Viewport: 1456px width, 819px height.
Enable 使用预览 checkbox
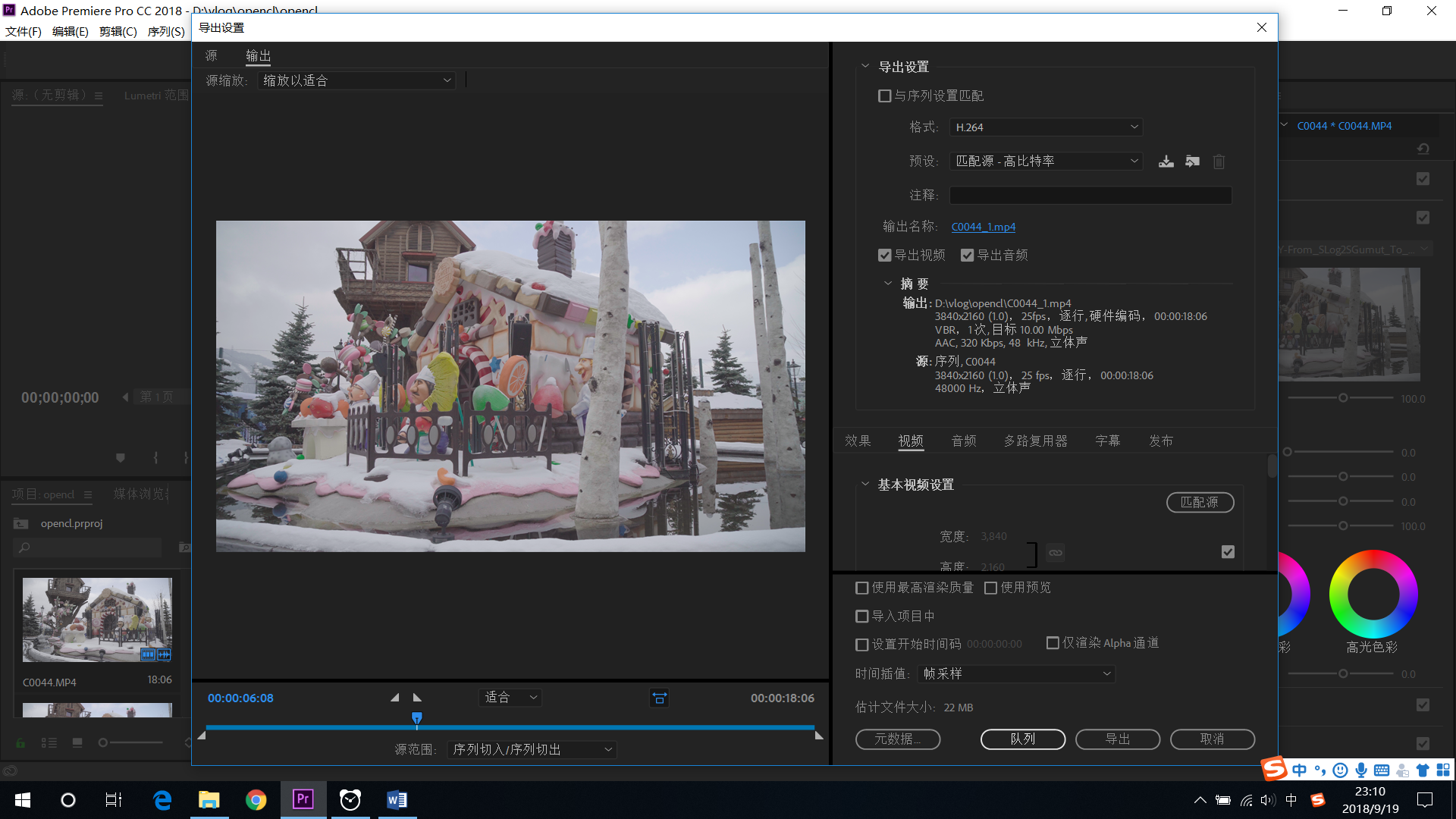(990, 588)
